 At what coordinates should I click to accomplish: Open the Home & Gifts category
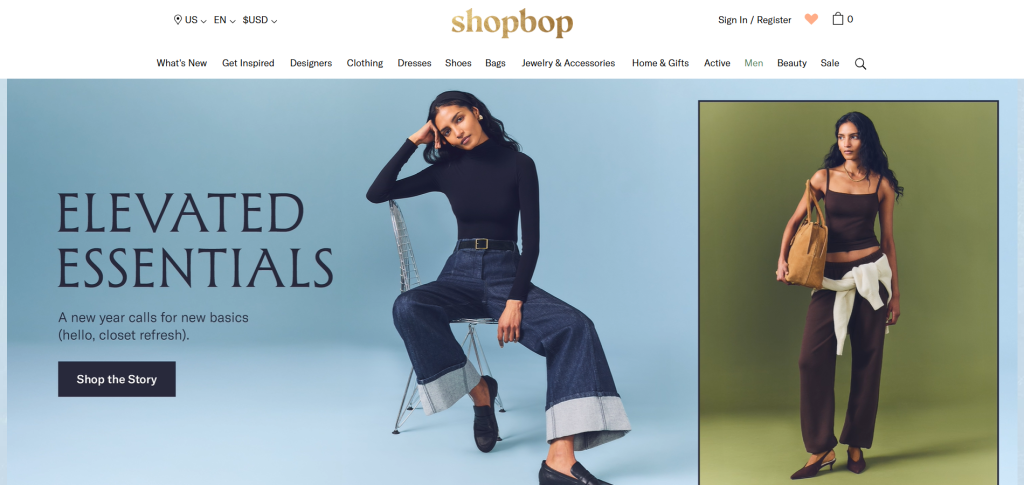[x=660, y=63]
